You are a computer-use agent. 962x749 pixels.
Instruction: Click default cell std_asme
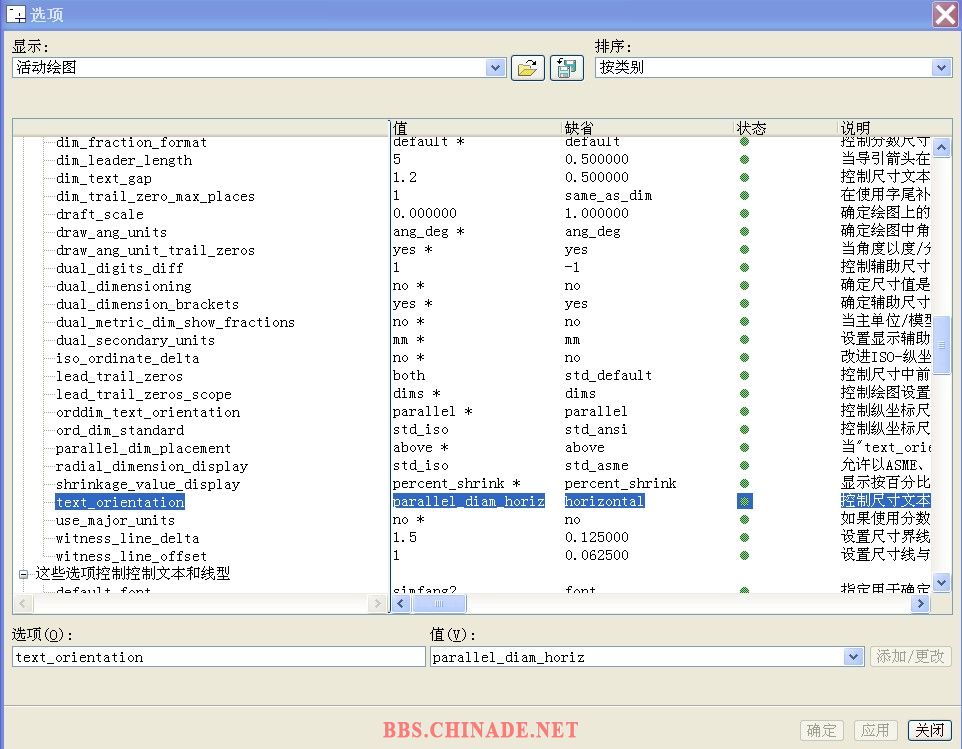coord(596,466)
